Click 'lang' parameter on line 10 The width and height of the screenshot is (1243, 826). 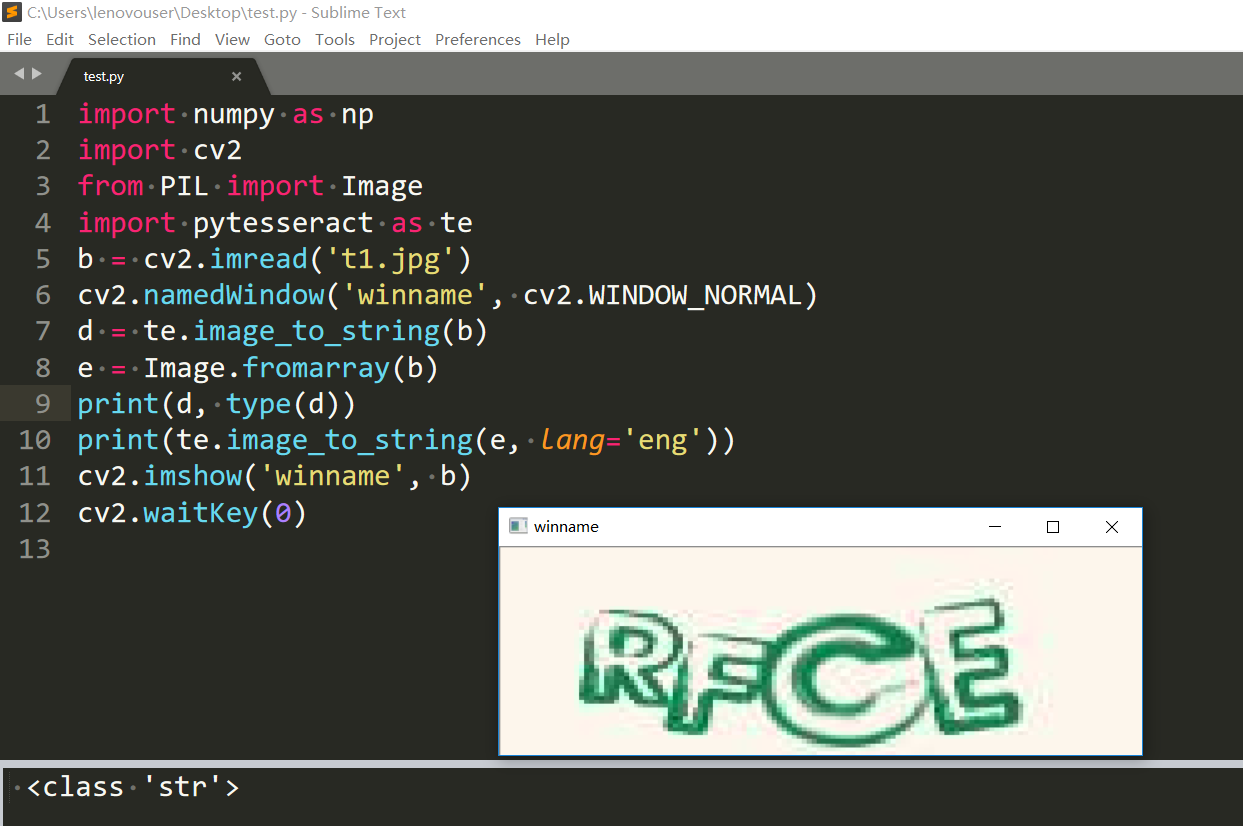[572, 440]
